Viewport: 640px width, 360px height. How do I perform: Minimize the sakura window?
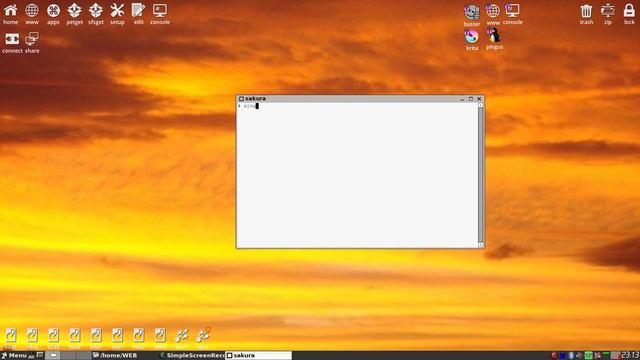[462, 99]
